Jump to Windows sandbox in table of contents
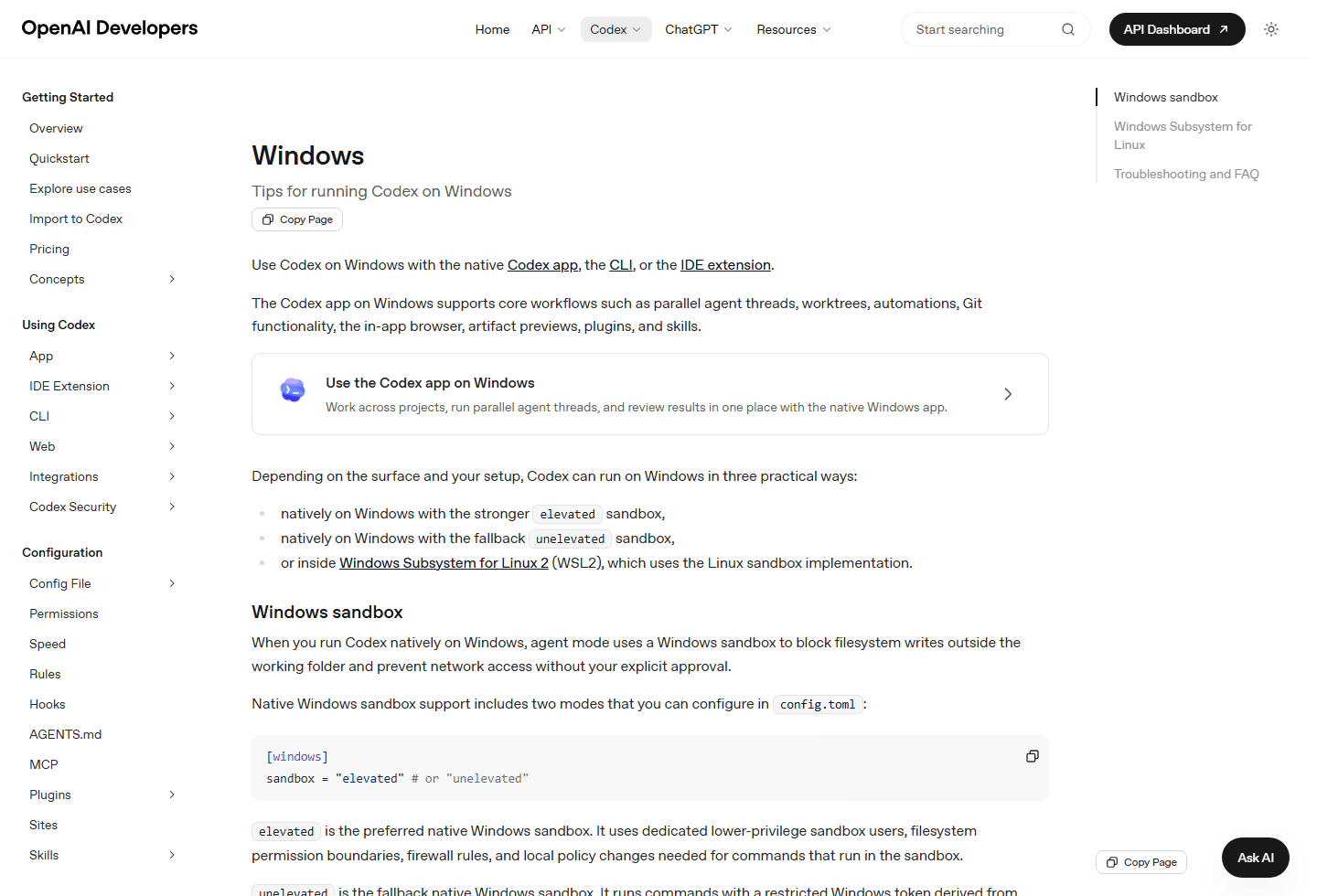 [x=1166, y=97]
